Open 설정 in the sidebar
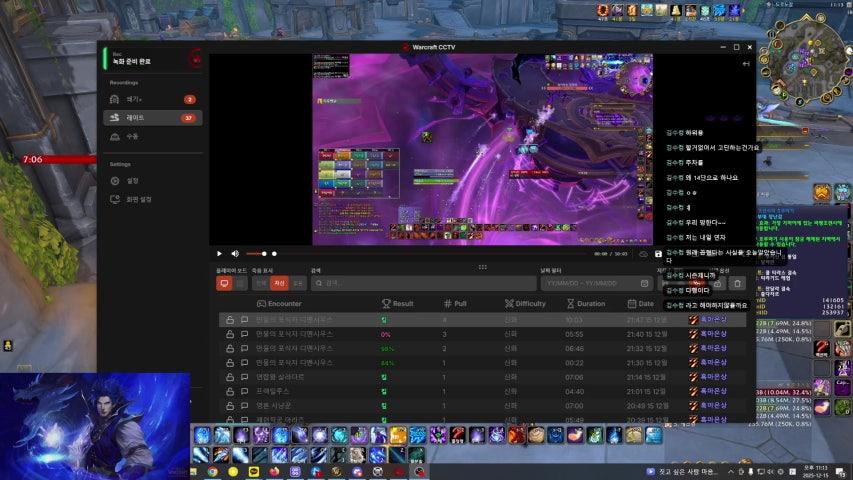 coord(132,181)
